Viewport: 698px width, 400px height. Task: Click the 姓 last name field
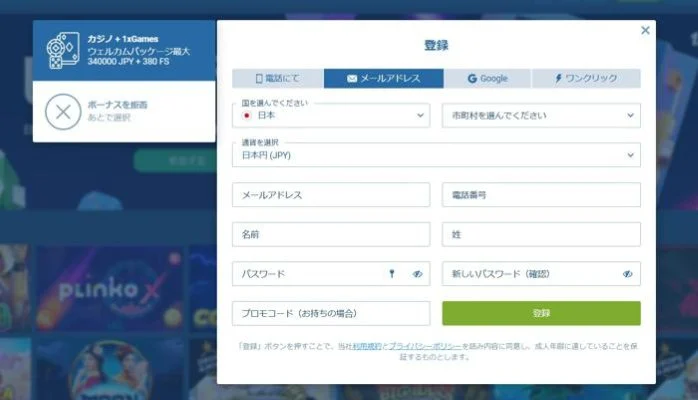(x=541, y=234)
